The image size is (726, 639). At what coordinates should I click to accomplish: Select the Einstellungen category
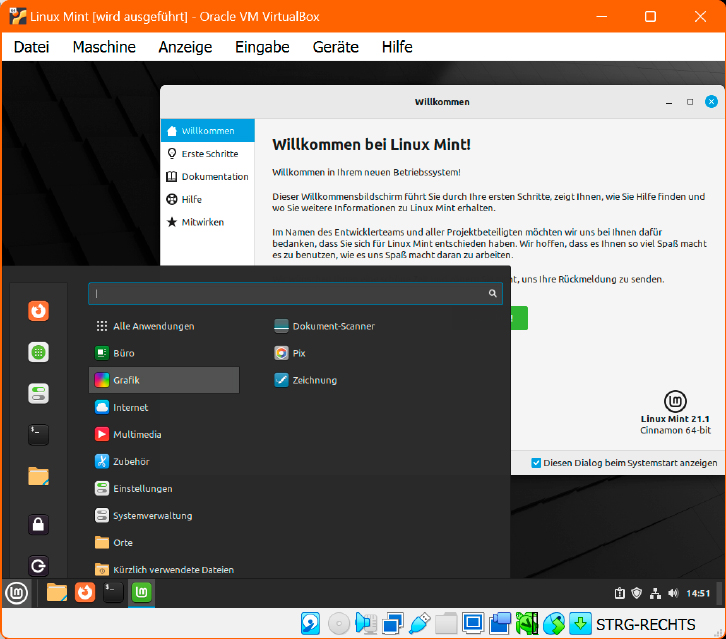coord(164,489)
